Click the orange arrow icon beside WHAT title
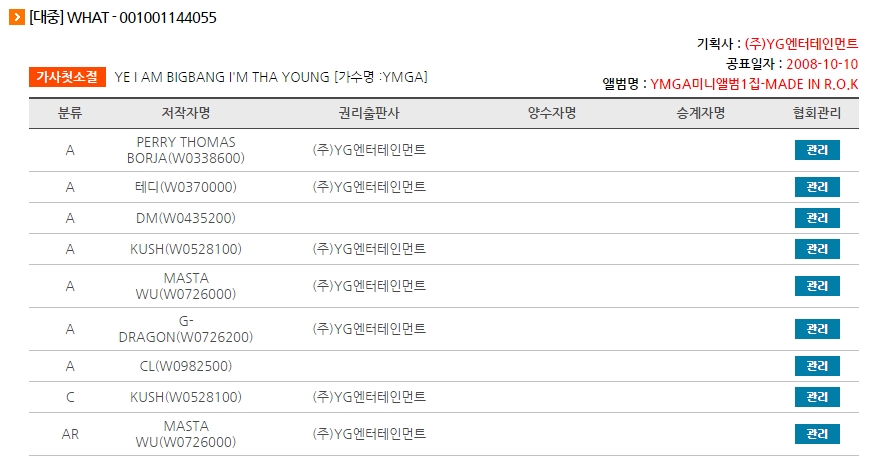The width and height of the screenshot is (870, 463). (x=17, y=17)
